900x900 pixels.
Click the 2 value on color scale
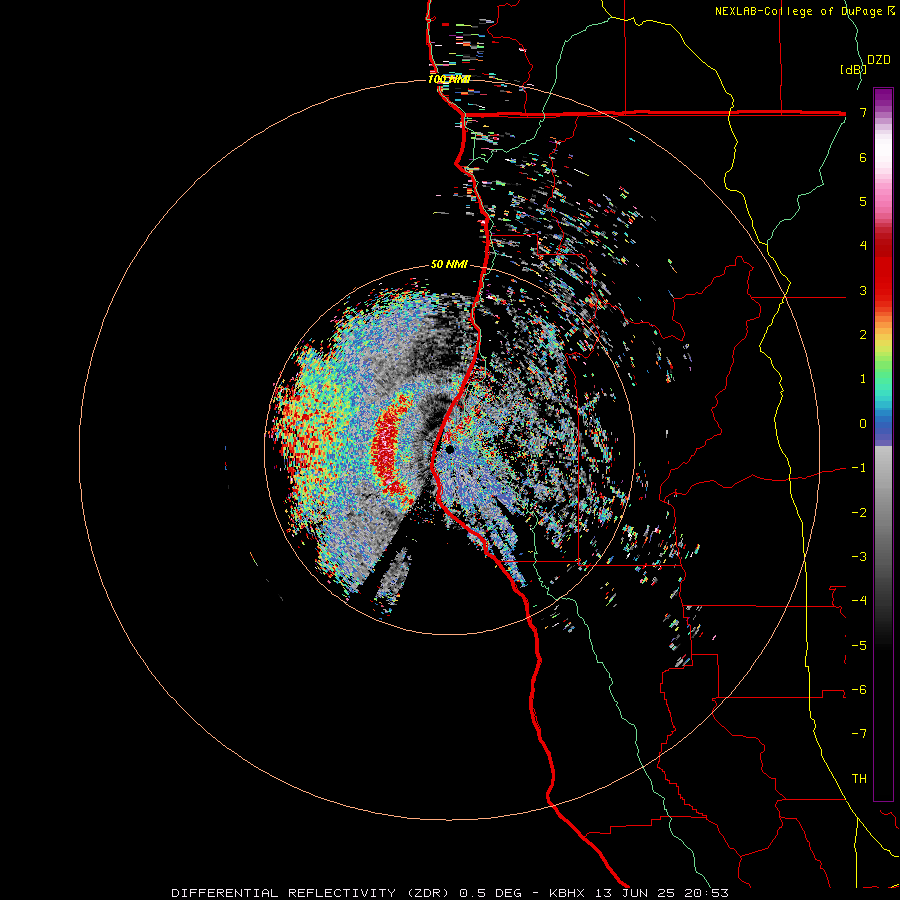(x=863, y=335)
